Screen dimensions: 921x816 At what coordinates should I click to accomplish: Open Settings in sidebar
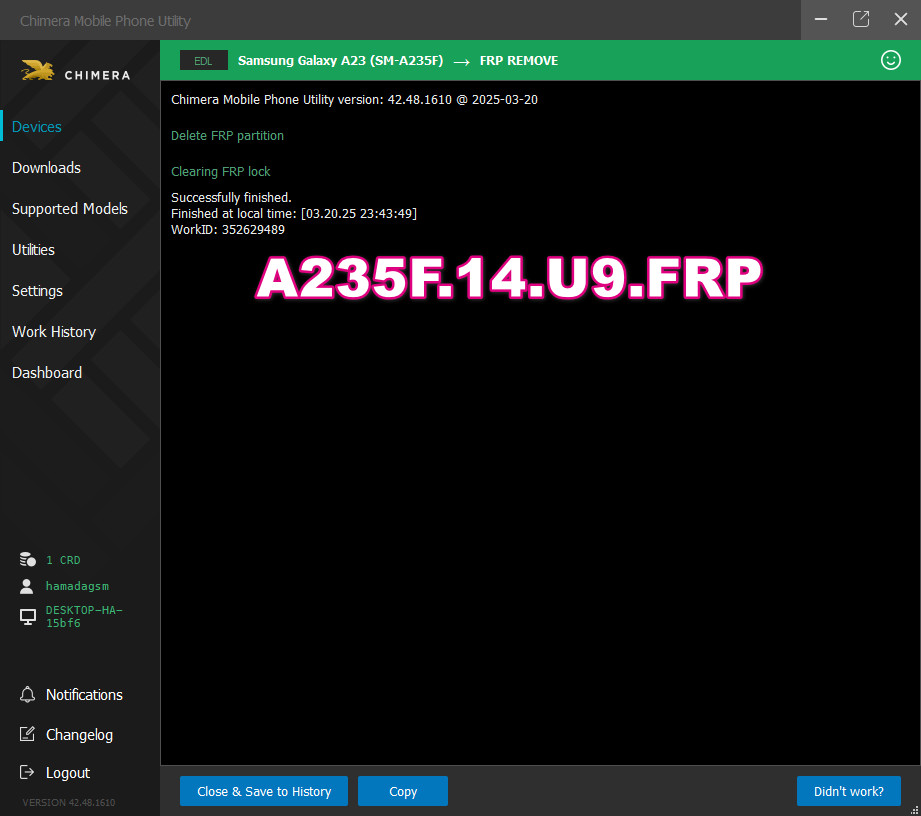(37, 291)
